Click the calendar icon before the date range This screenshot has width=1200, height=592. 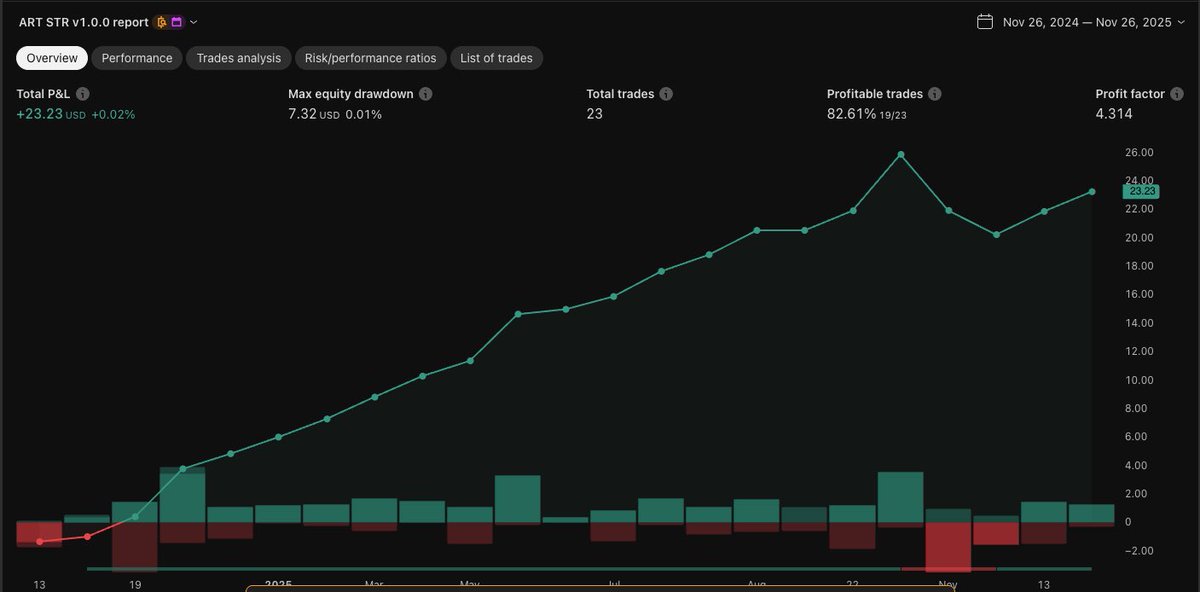click(x=984, y=20)
